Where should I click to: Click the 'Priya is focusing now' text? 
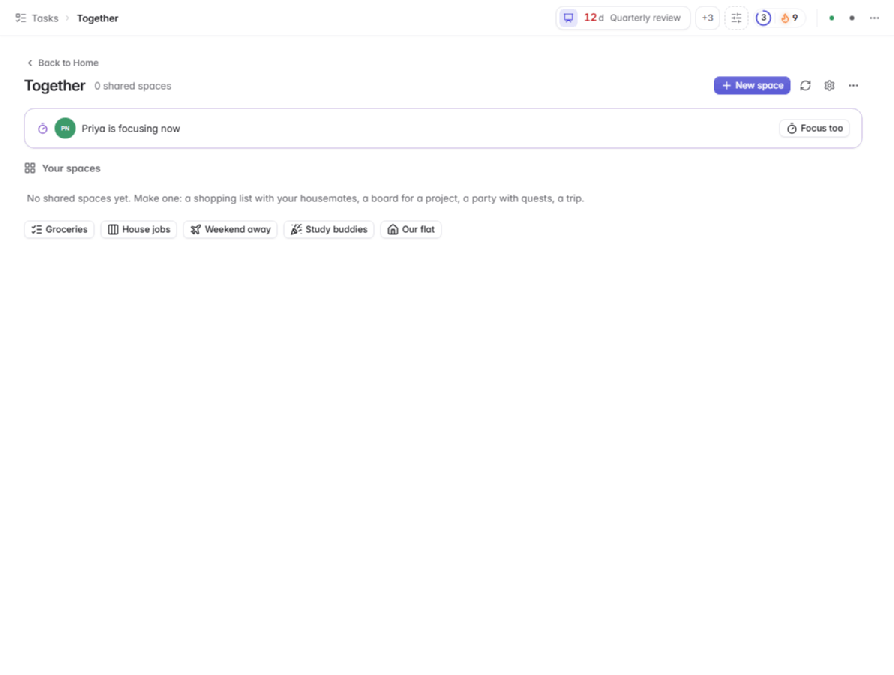point(131,129)
